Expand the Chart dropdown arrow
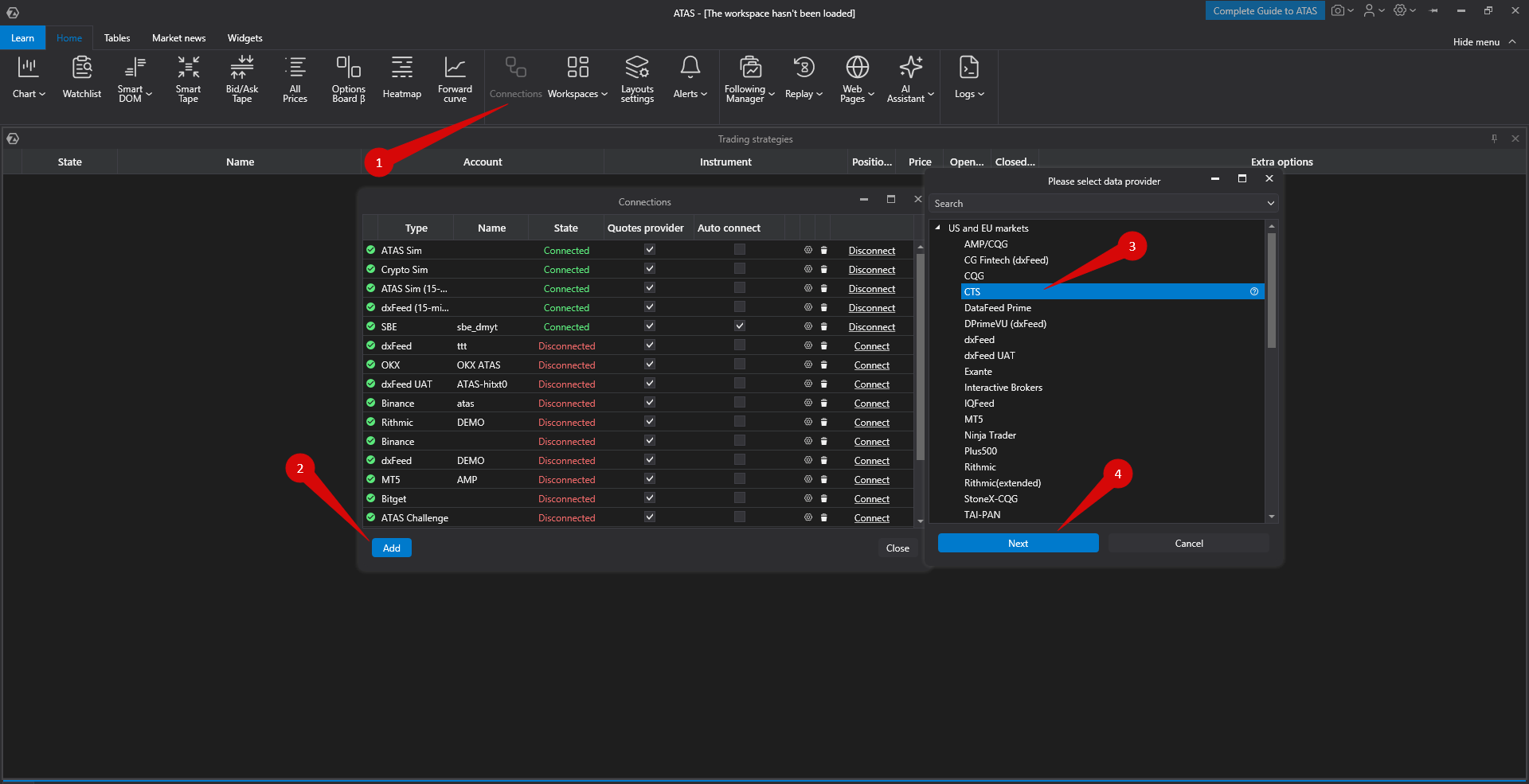Viewport: 1529px width, 784px height. tap(42, 94)
